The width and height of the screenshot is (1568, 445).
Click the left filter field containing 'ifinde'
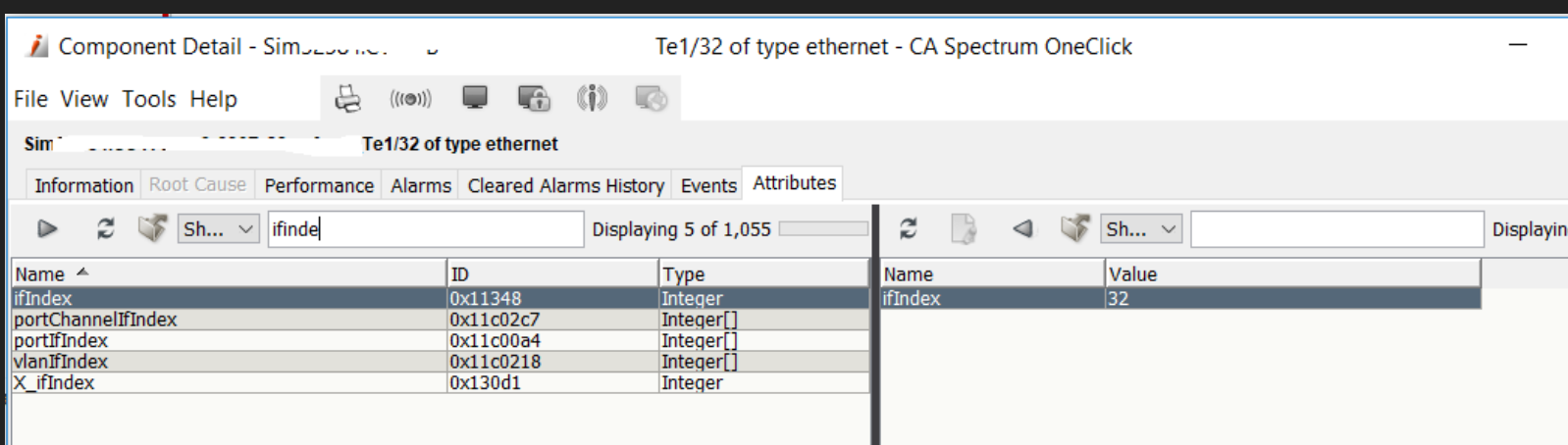click(426, 229)
